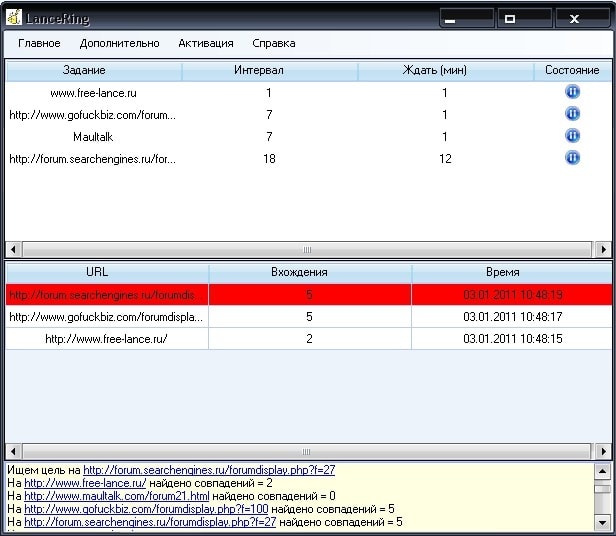616x536 pixels.
Task: Sort tasks by Задание column header
Action: pyautogui.click(x=84, y=70)
